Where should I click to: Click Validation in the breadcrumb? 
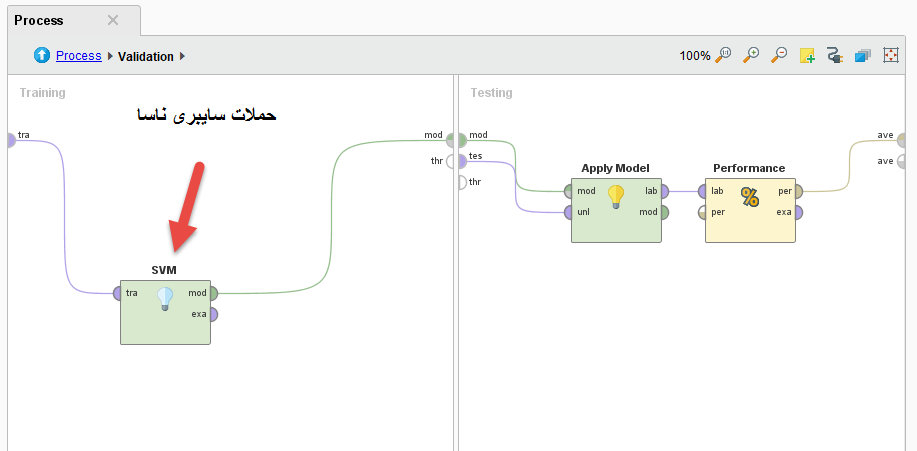click(146, 57)
